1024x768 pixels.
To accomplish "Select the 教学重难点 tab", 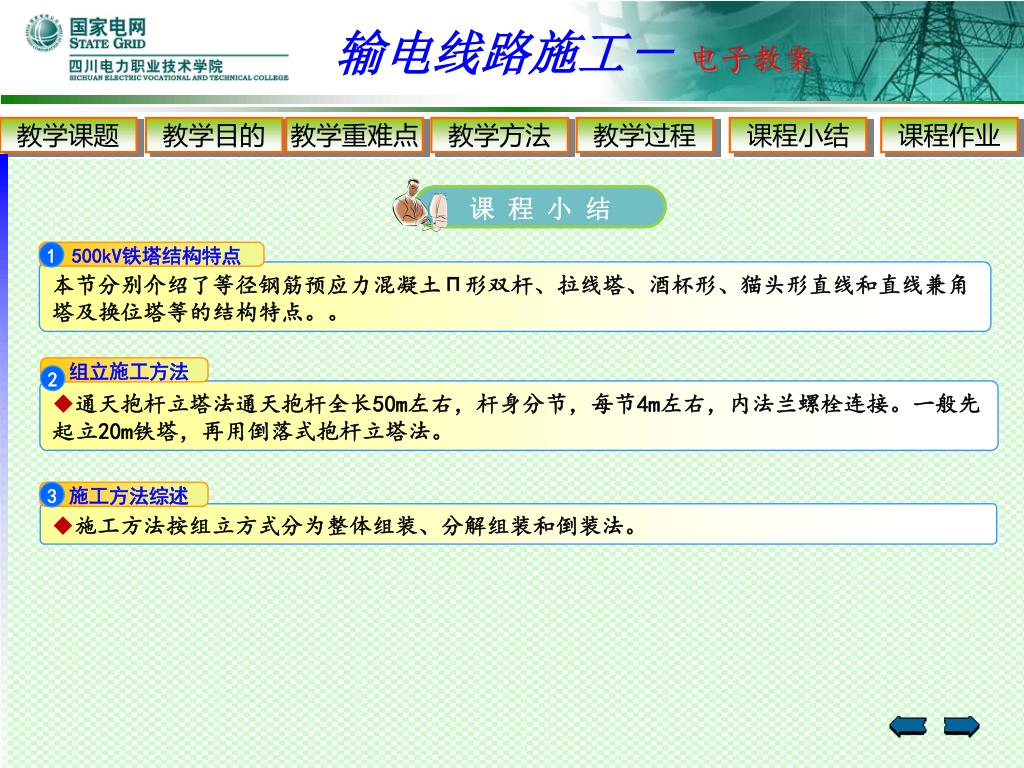I will point(354,136).
